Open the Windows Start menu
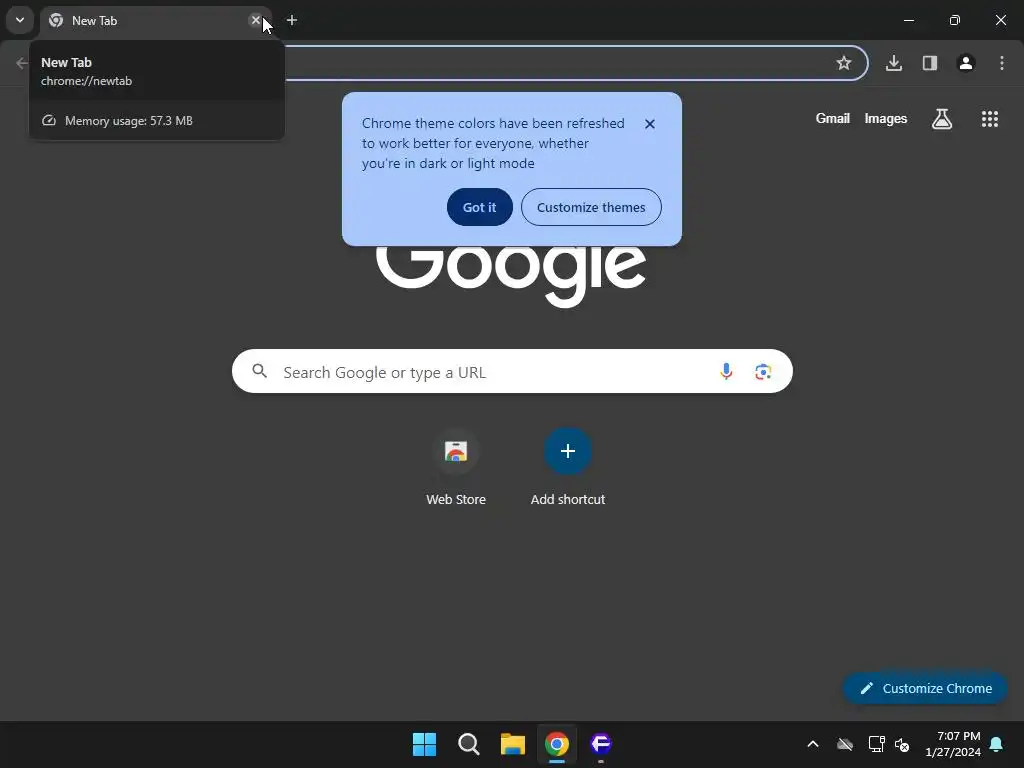 [x=424, y=744]
